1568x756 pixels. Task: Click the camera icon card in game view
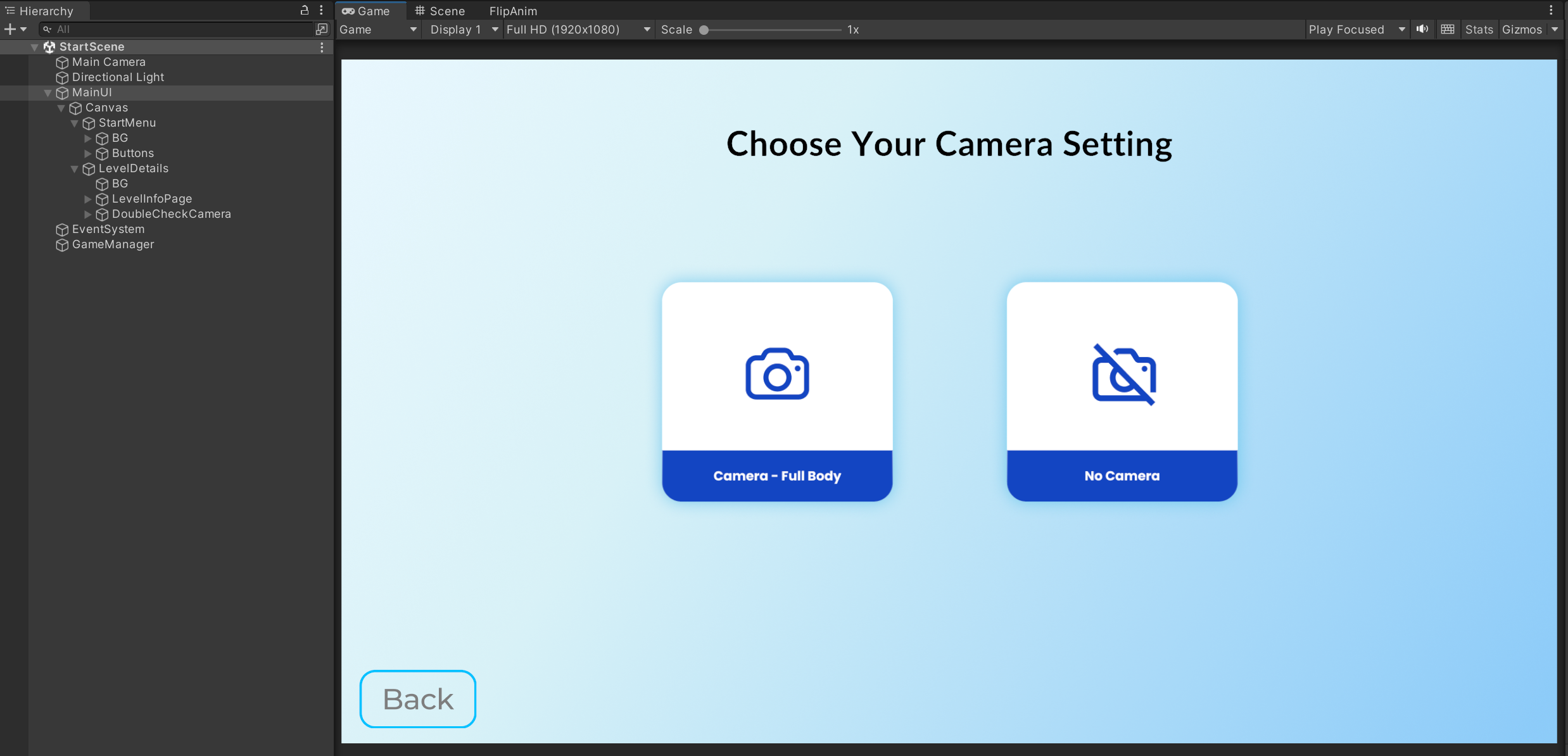click(x=777, y=374)
